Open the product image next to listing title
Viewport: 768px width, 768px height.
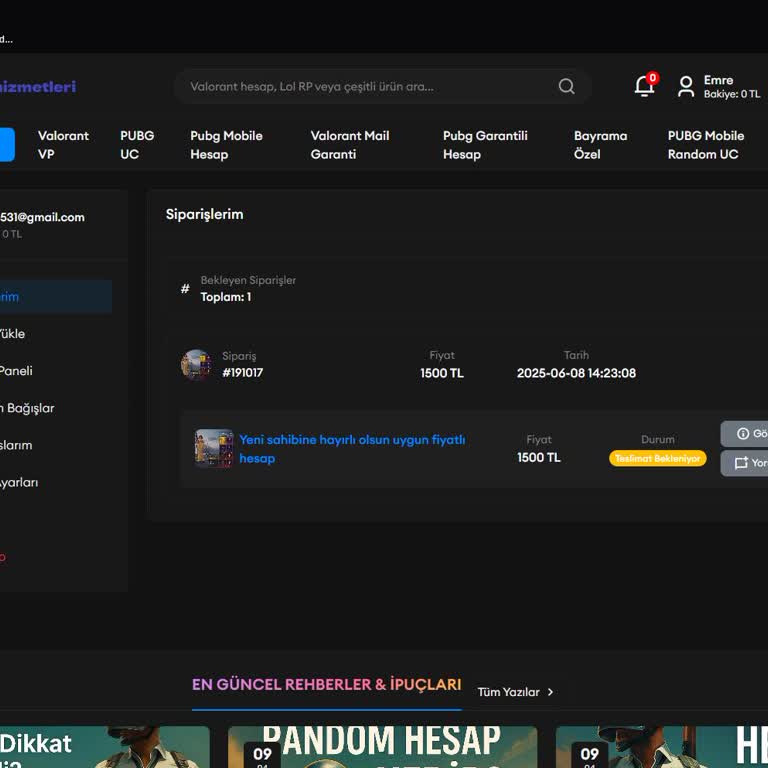[214, 449]
